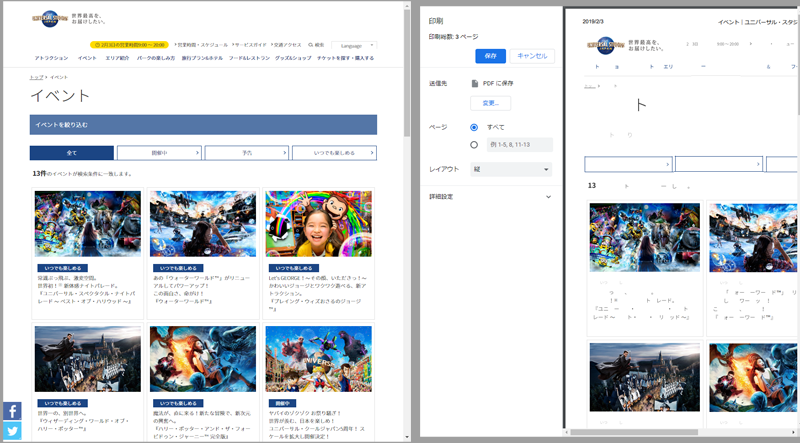The width and height of the screenshot is (800, 443).
Task: Click the search magnifier 検索 on the webpage
Action: pyautogui.click(x=316, y=45)
